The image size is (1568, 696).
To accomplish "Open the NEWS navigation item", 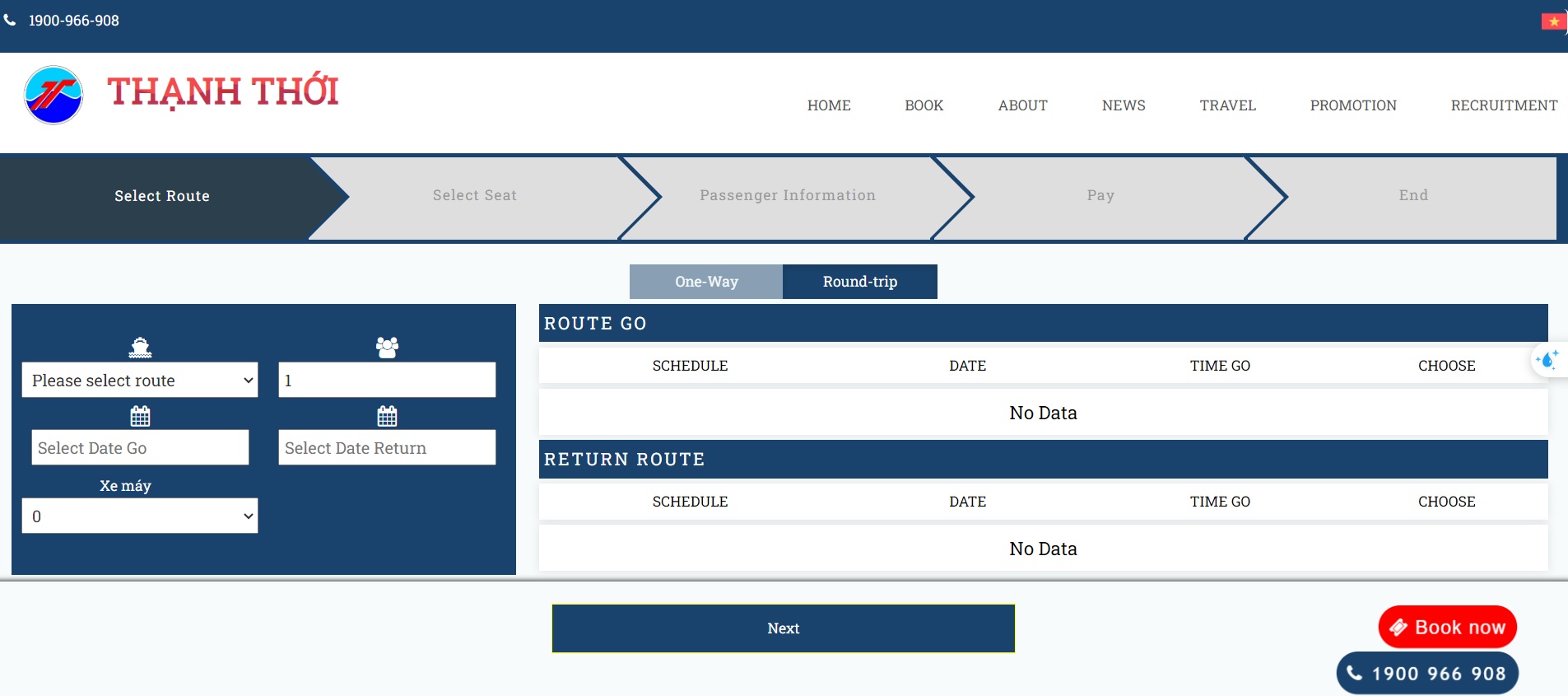I will click(1123, 105).
